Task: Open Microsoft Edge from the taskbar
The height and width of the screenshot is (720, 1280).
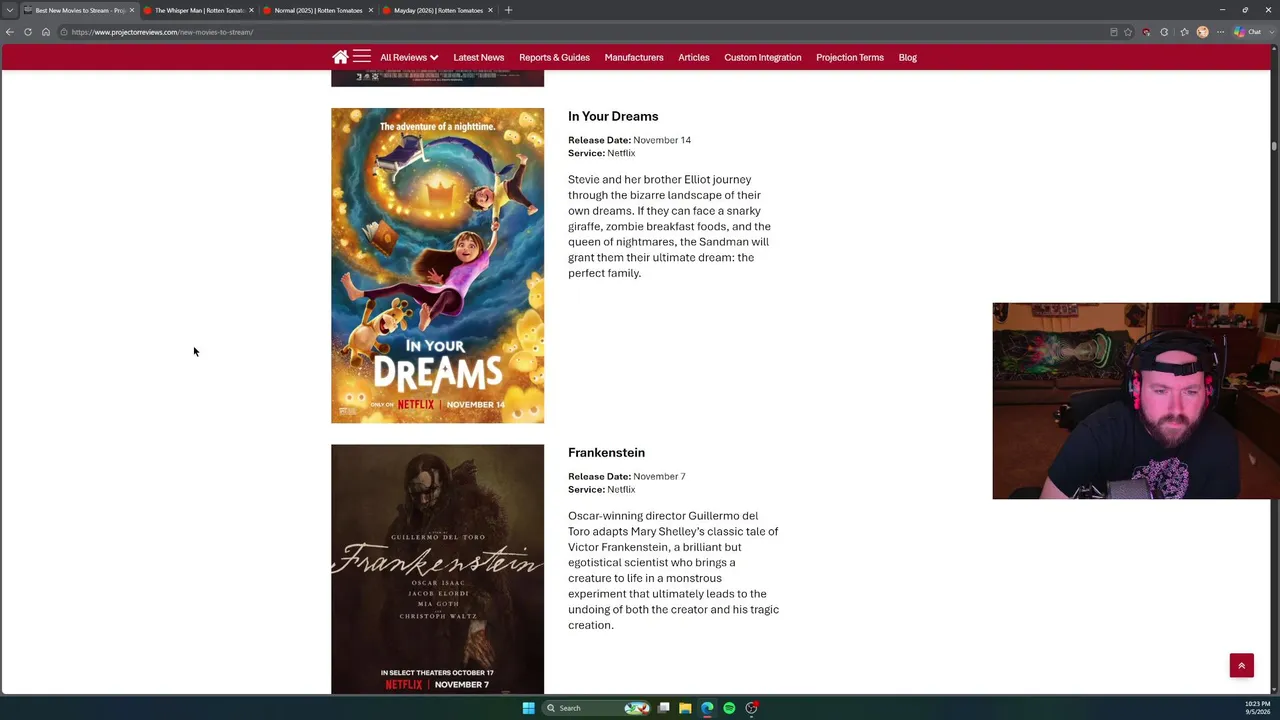Action: (707, 708)
